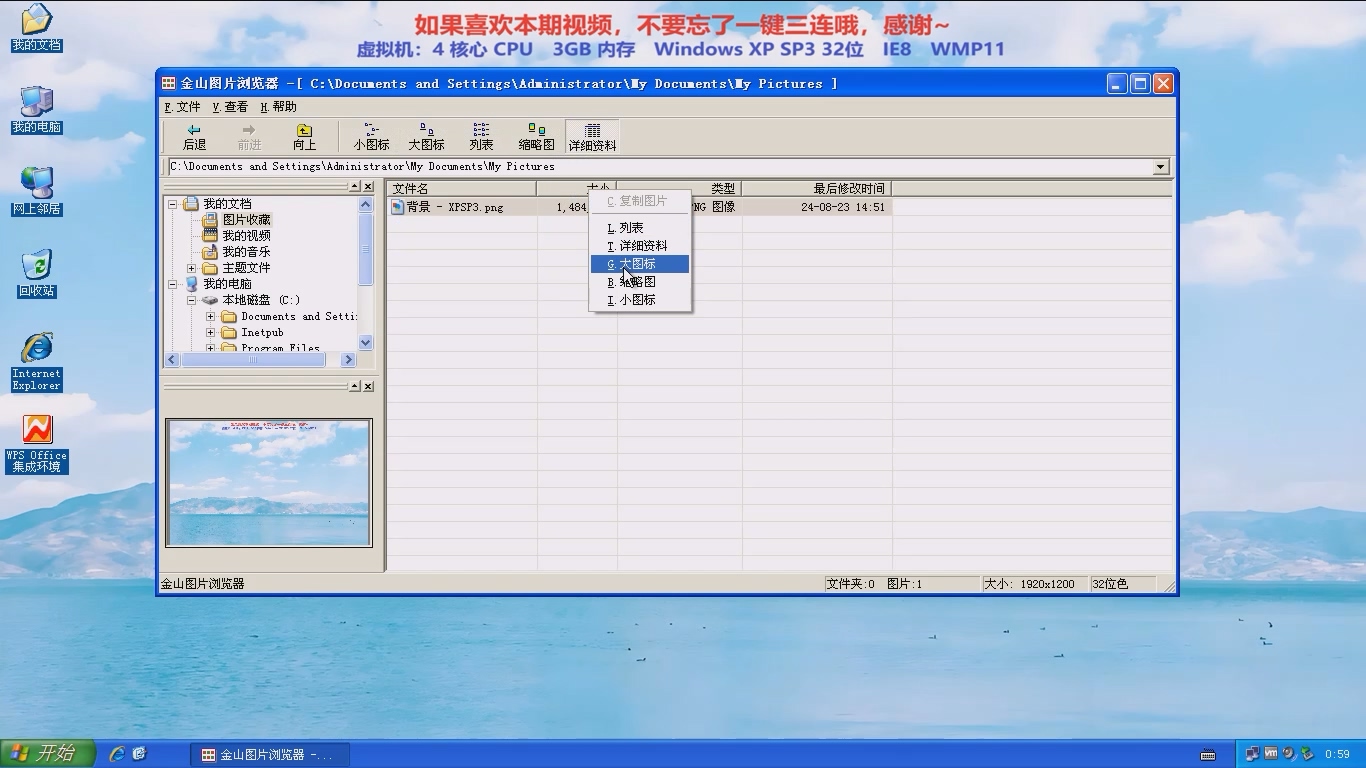This screenshot has width=1366, height=768.
Task: Click the folder tree vertical scrollbar thumb
Action: (365, 250)
